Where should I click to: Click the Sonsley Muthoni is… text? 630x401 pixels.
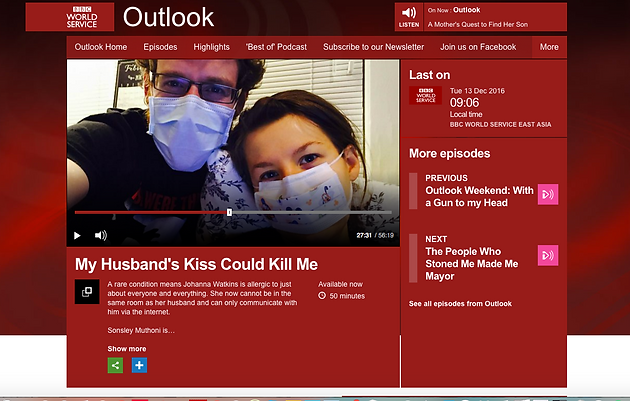point(141,330)
